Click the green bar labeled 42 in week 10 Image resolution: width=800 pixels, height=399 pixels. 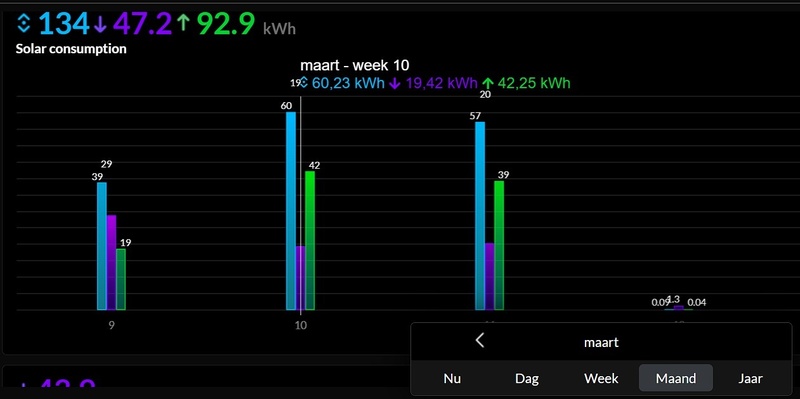[x=310, y=240]
